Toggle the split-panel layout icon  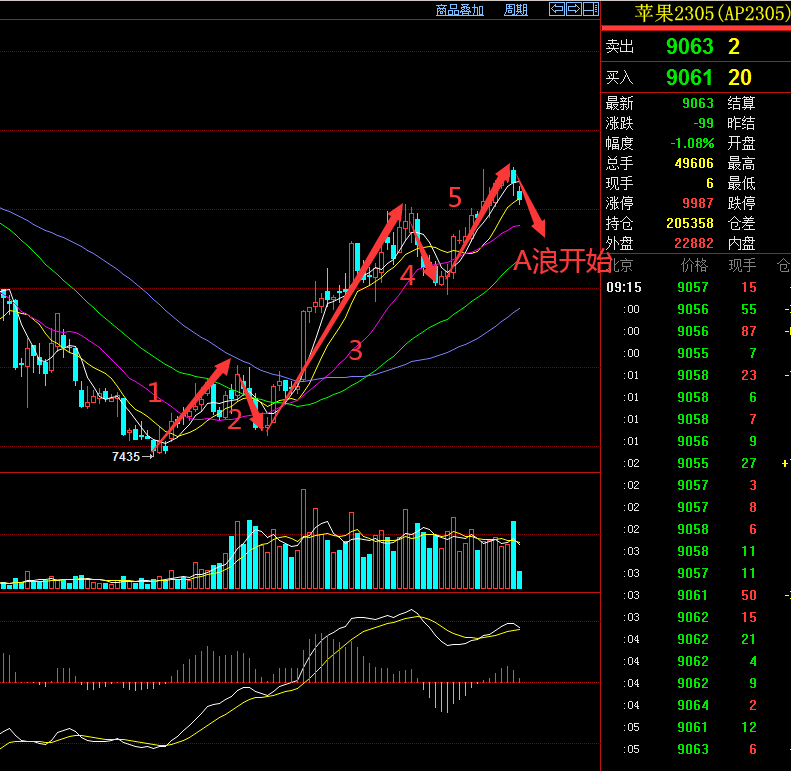coord(591,9)
